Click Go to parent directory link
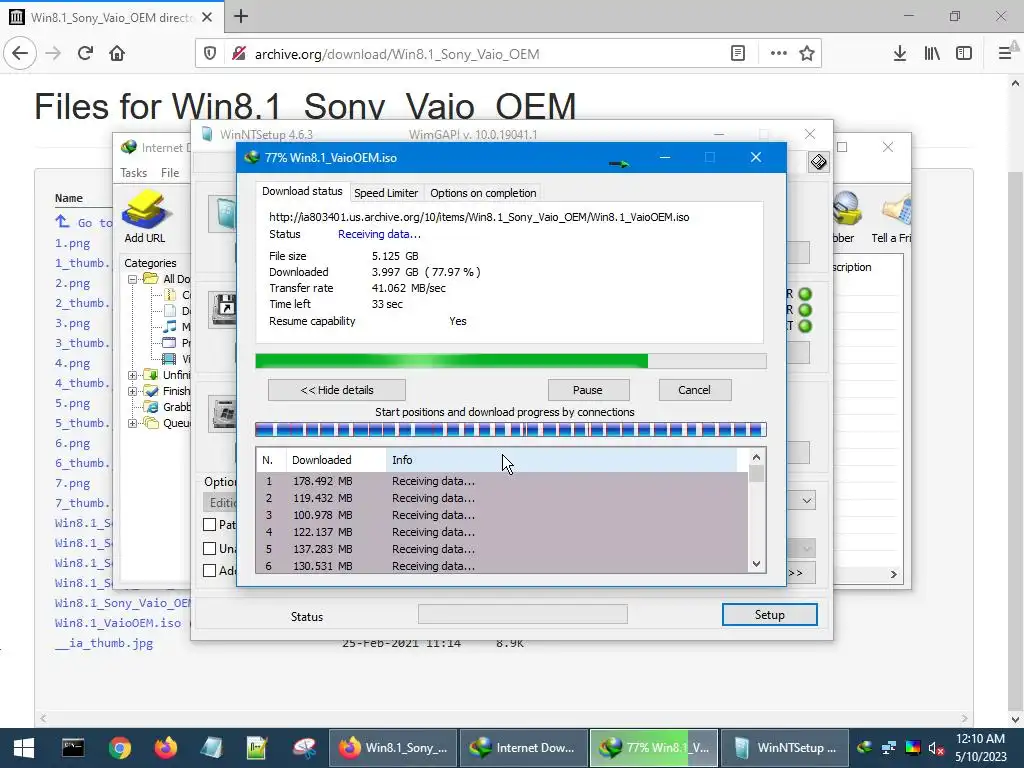The width and height of the screenshot is (1024, 768). [x=84, y=223]
